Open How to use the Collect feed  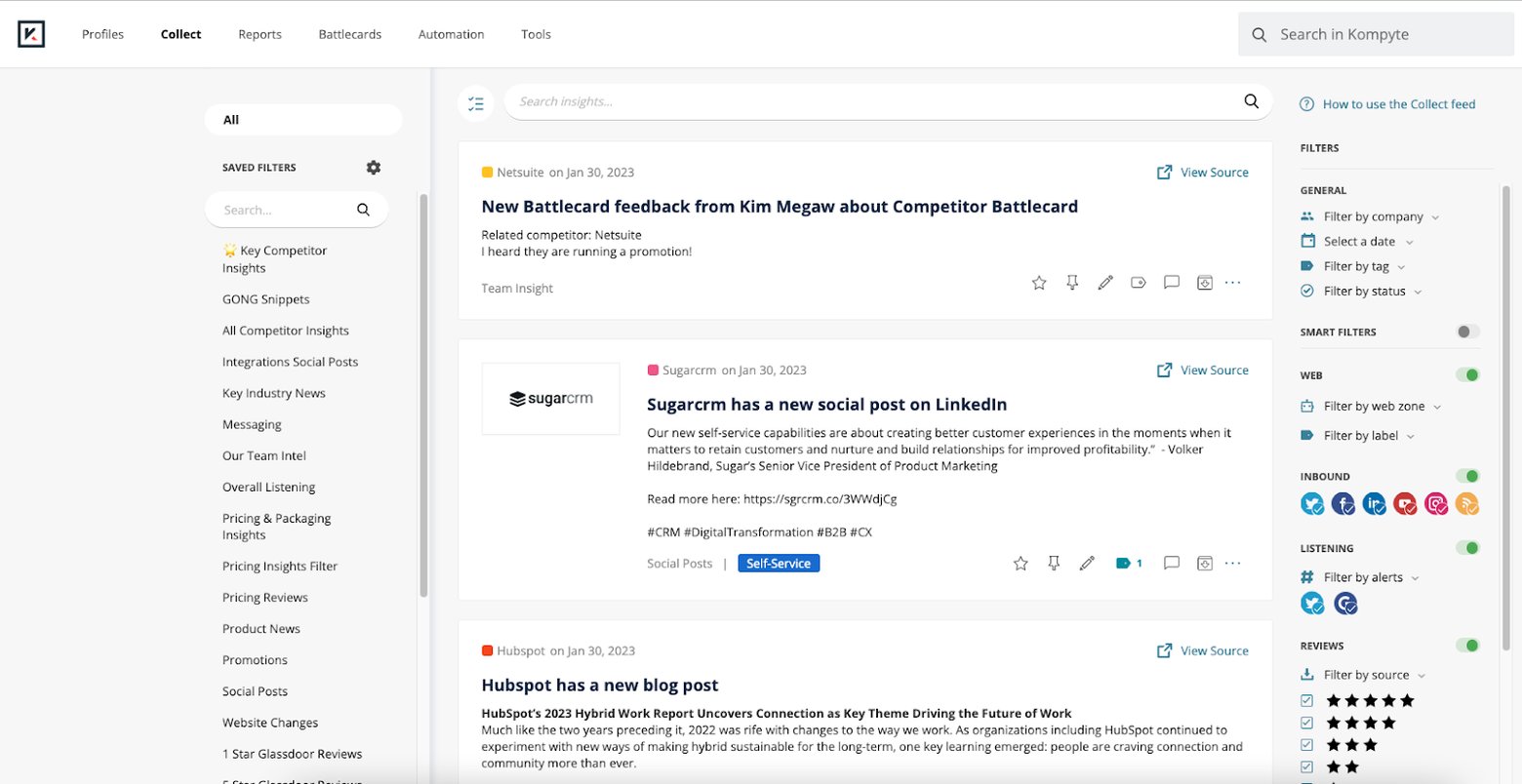pos(1398,104)
